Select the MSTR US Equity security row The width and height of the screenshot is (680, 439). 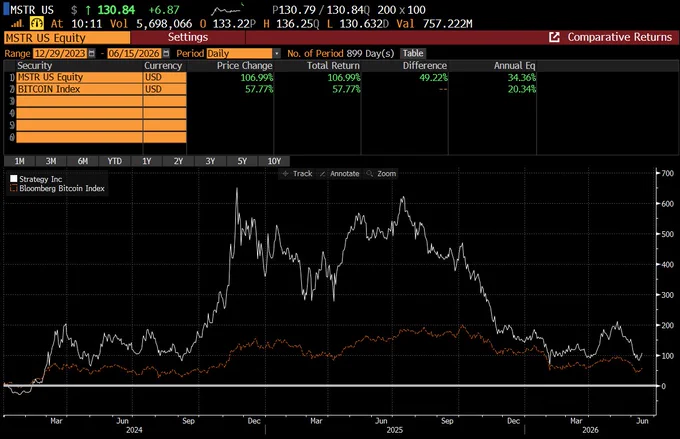point(79,77)
